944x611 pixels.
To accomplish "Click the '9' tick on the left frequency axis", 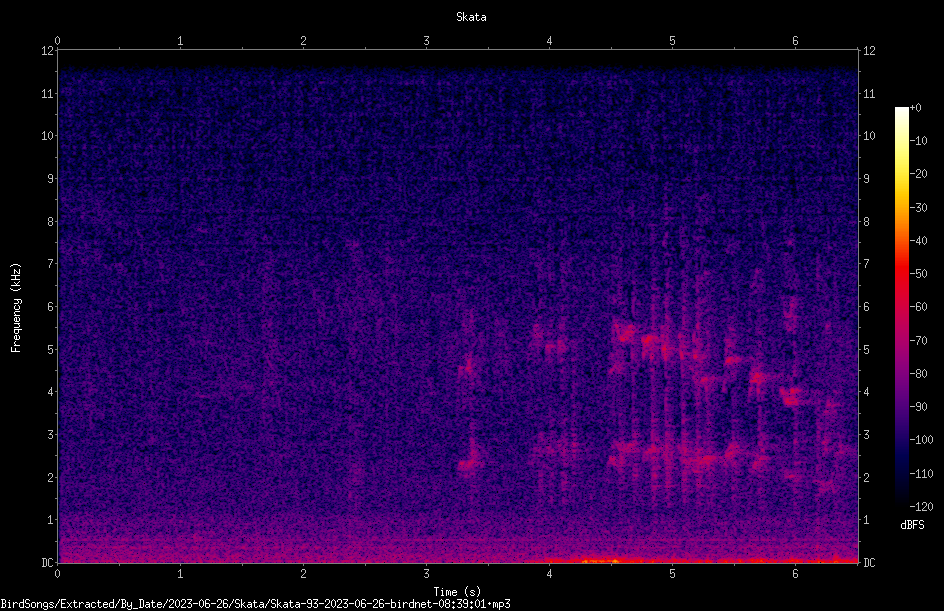I will (50, 179).
